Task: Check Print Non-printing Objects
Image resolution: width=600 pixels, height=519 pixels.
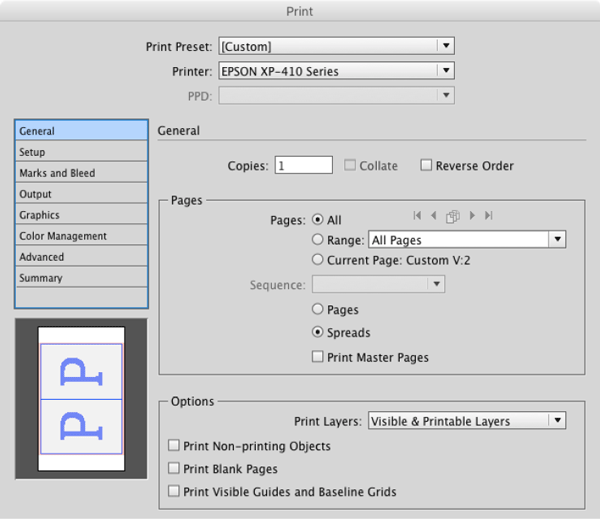Action: point(174,446)
